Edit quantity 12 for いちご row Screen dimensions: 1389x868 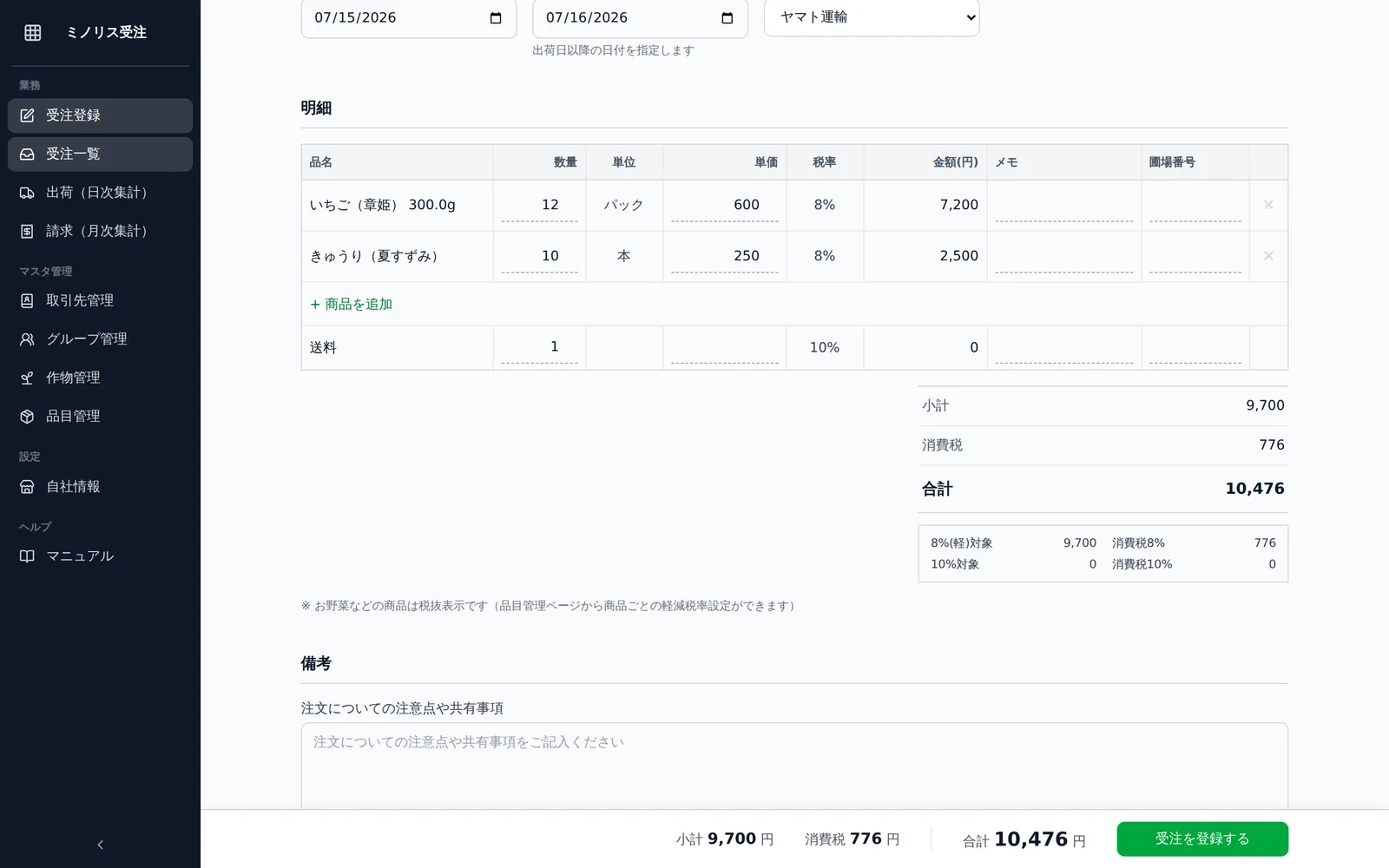coord(539,206)
